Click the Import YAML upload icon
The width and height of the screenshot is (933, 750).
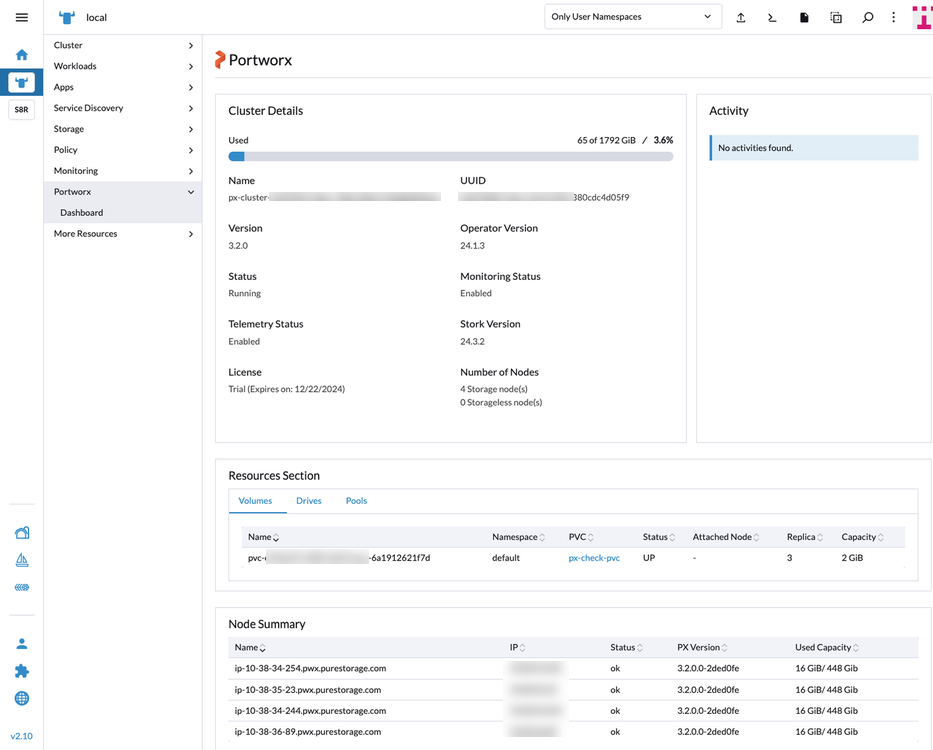coord(741,17)
